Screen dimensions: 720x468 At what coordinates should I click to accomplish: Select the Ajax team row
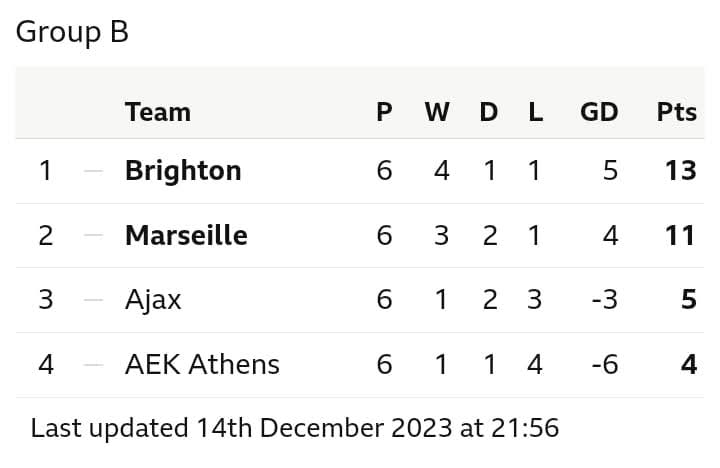pyautogui.click(x=360, y=300)
